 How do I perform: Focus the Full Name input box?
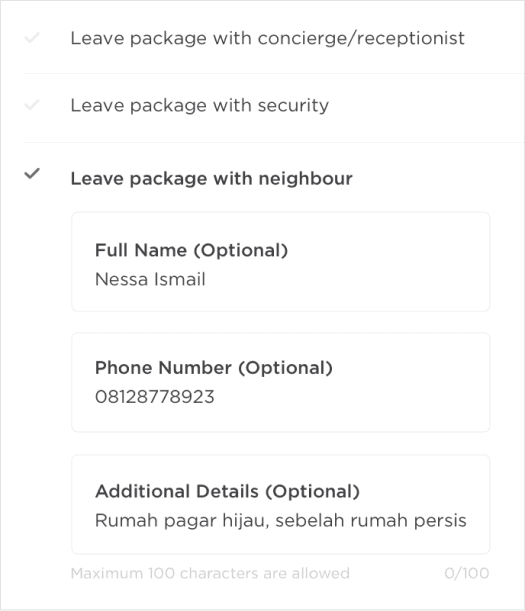(x=281, y=262)
